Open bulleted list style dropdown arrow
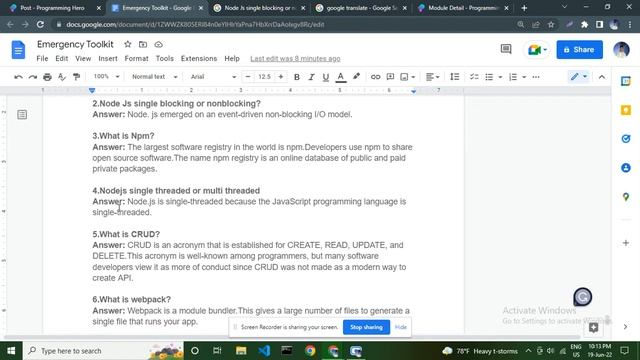Screen dimensions: 640x360 pos(500,77)
